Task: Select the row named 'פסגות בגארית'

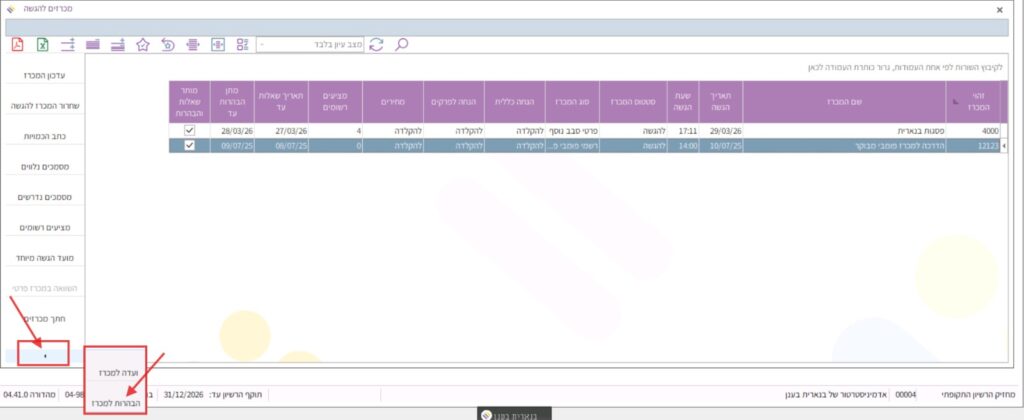Action: pos(842,131)
